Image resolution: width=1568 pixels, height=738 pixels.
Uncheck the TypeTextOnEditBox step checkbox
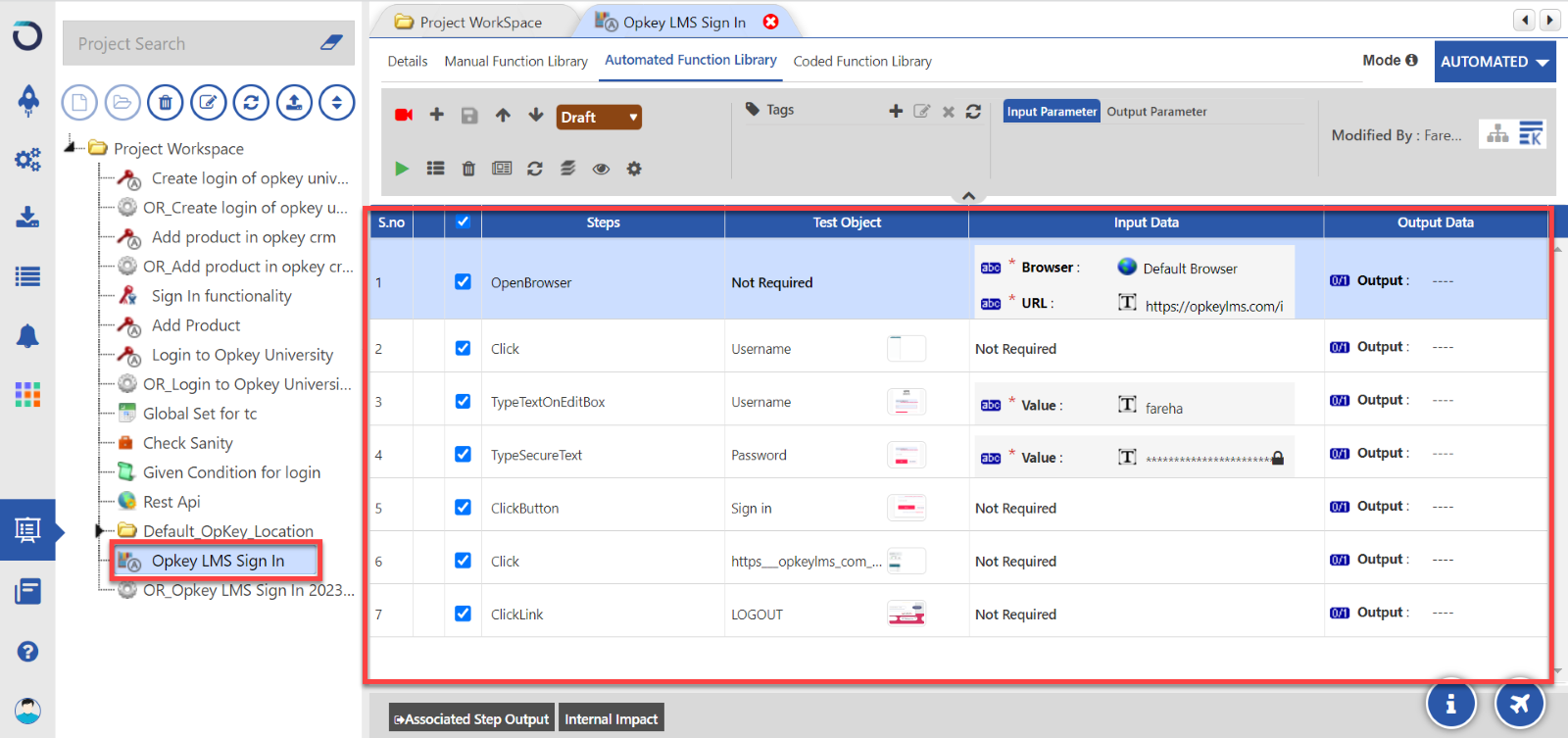[463, 401]
